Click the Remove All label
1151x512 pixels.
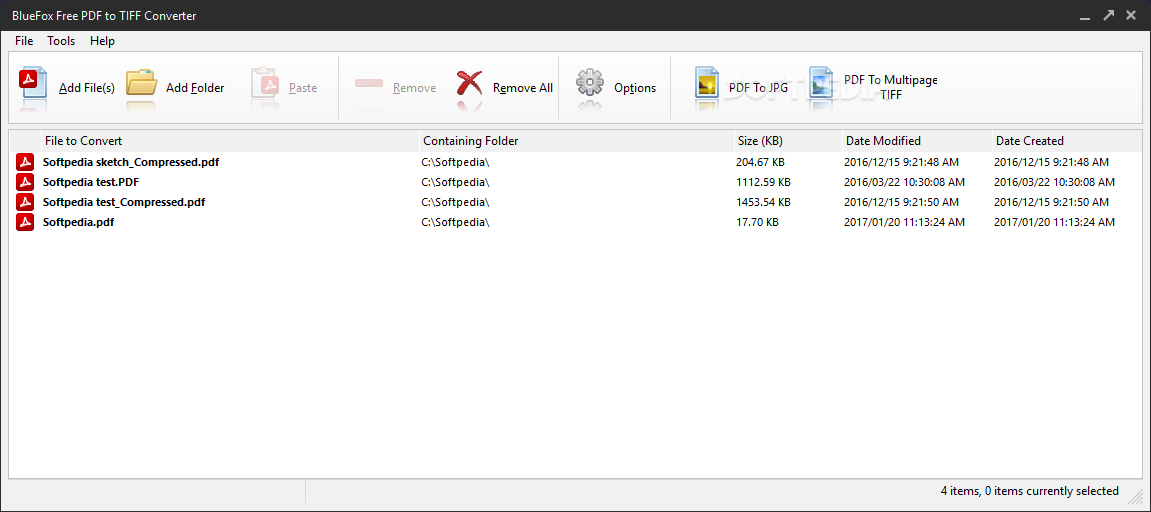click(x=523, y=88)
